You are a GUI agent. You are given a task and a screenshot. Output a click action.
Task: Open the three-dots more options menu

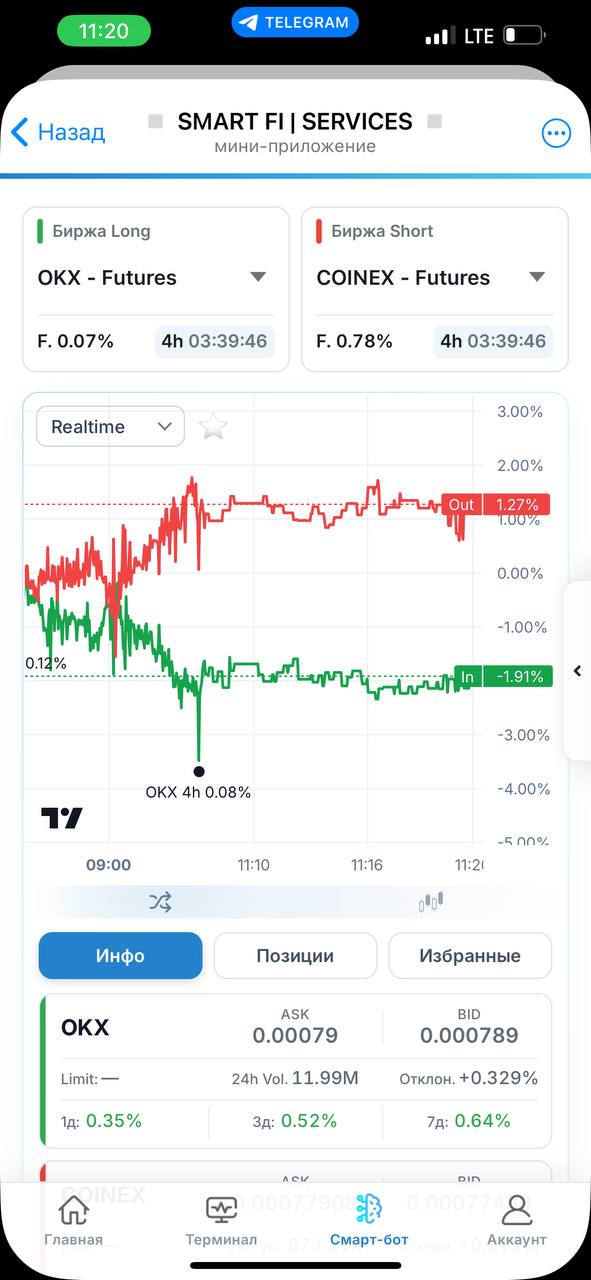[x=556, y=133]
